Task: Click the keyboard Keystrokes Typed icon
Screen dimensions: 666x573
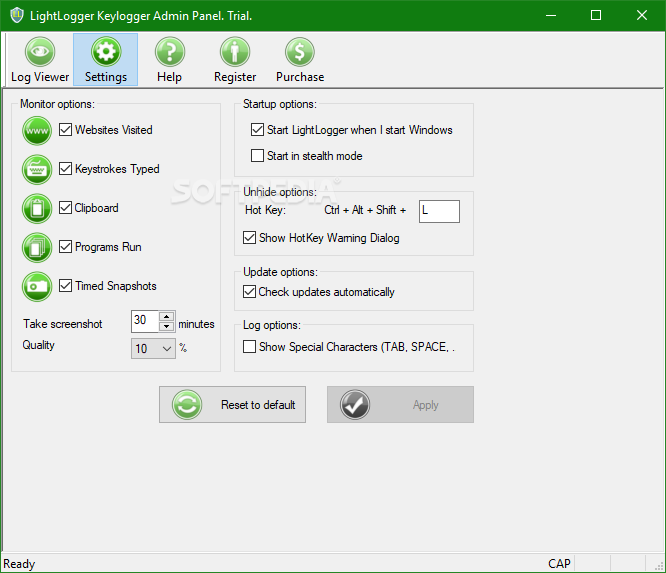Action: coord(37,169)
